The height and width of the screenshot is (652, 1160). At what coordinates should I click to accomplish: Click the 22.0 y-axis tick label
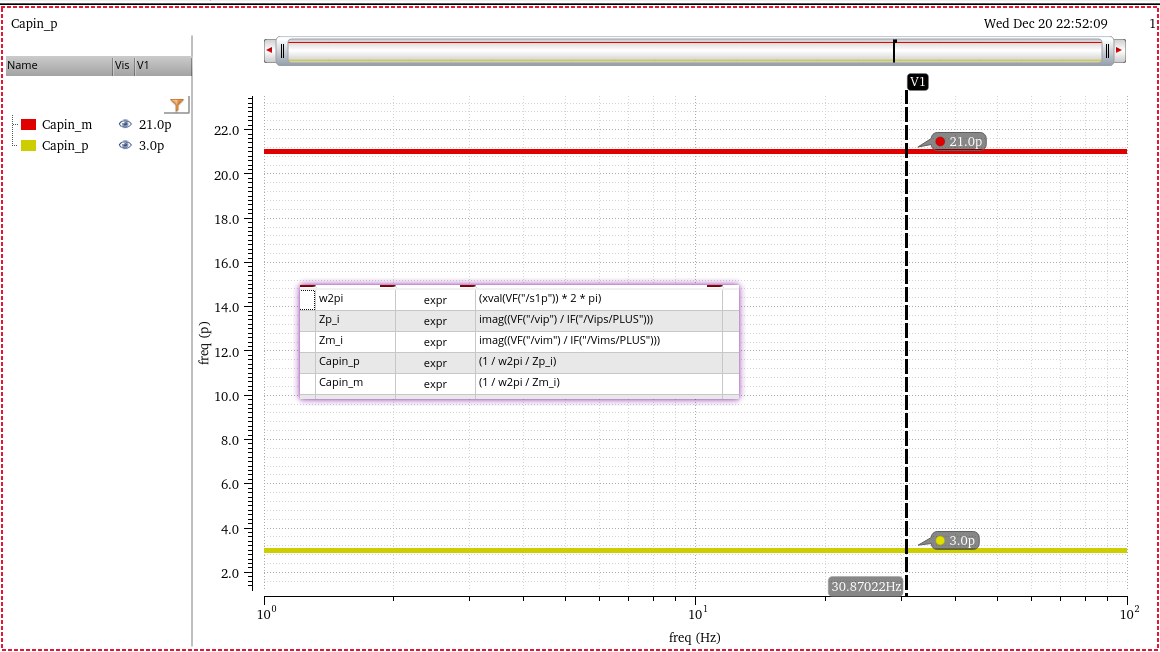tap(226, 130)
